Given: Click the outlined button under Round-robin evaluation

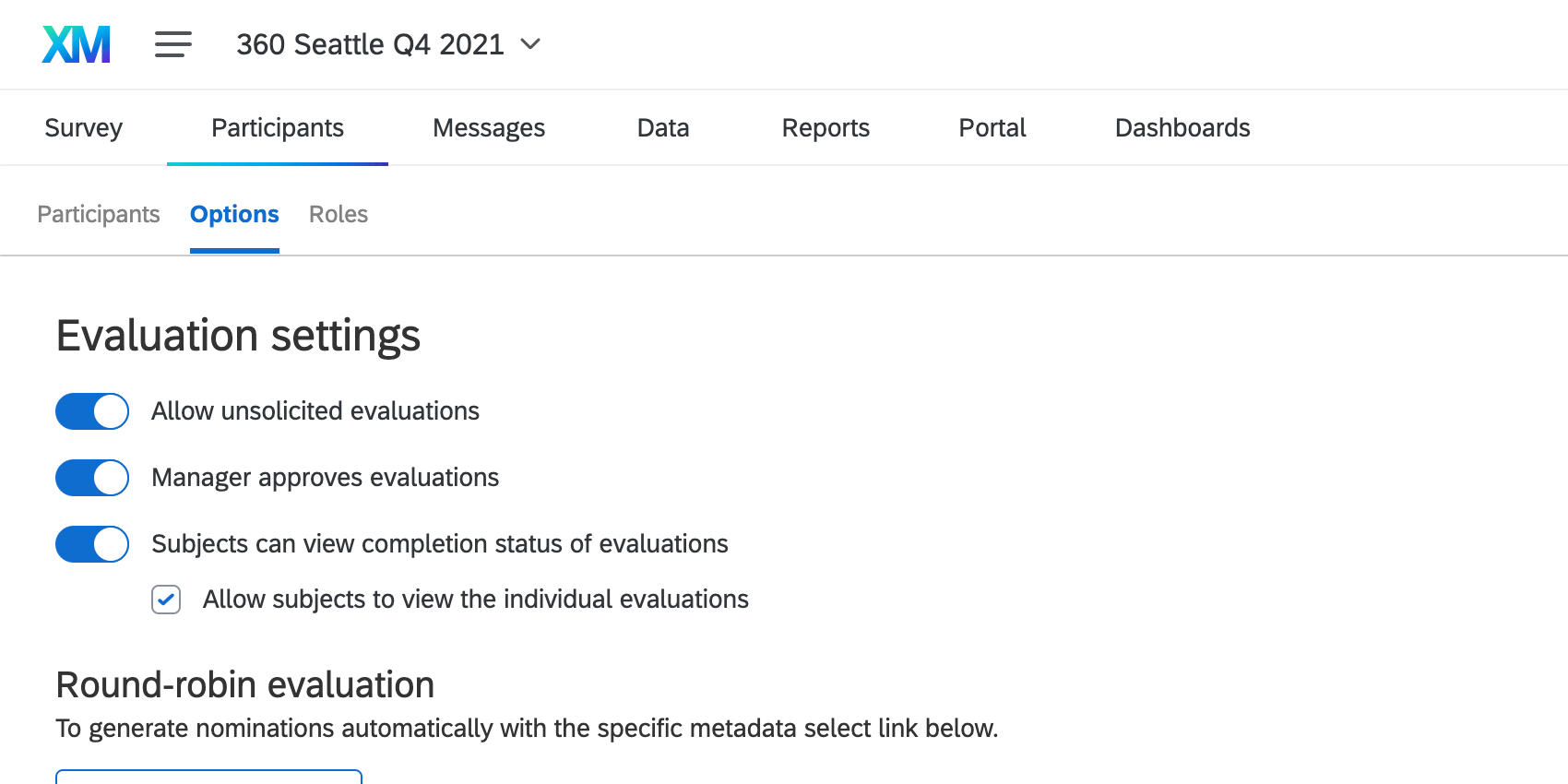Looking at the screenshot, I should [208, 777].
